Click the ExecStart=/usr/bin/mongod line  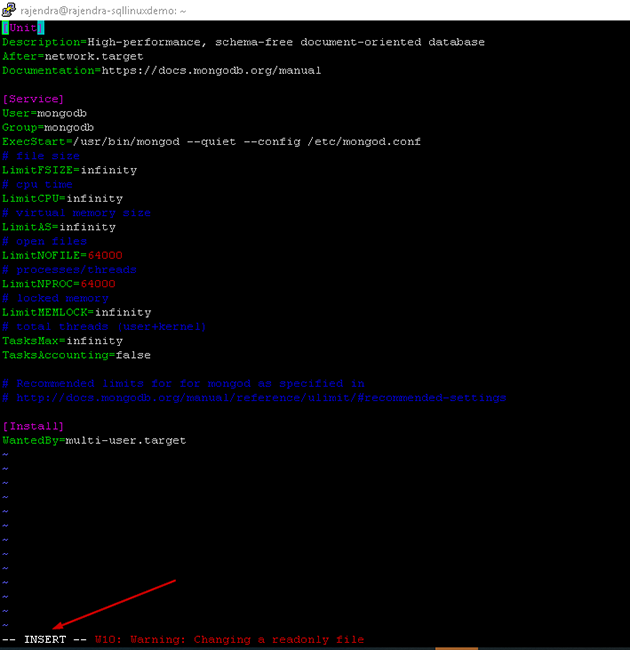click(x=211, y=142)
